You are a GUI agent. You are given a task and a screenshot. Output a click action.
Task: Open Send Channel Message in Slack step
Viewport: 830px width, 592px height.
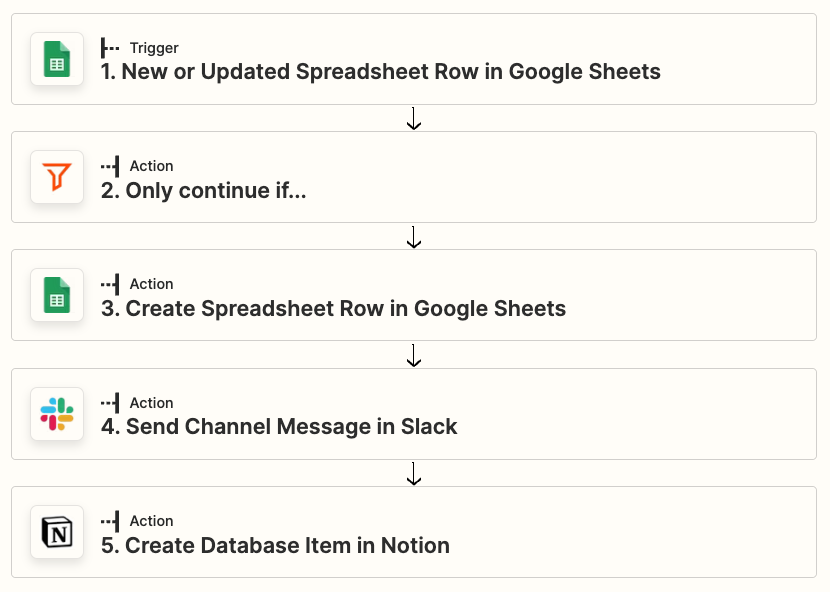[279, 427]
